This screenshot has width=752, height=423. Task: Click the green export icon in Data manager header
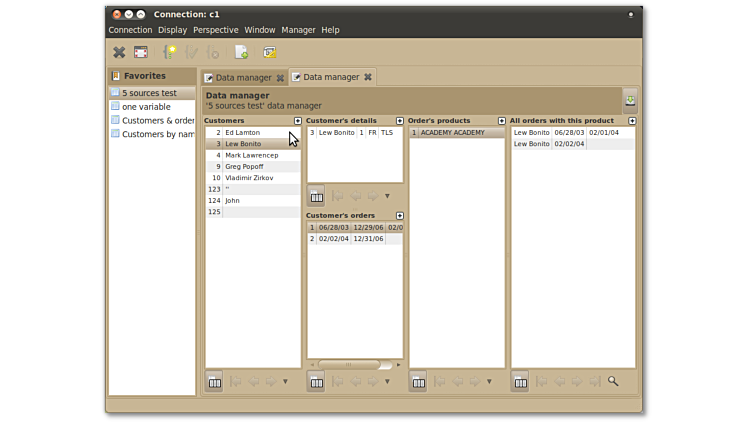coord(630,100)
